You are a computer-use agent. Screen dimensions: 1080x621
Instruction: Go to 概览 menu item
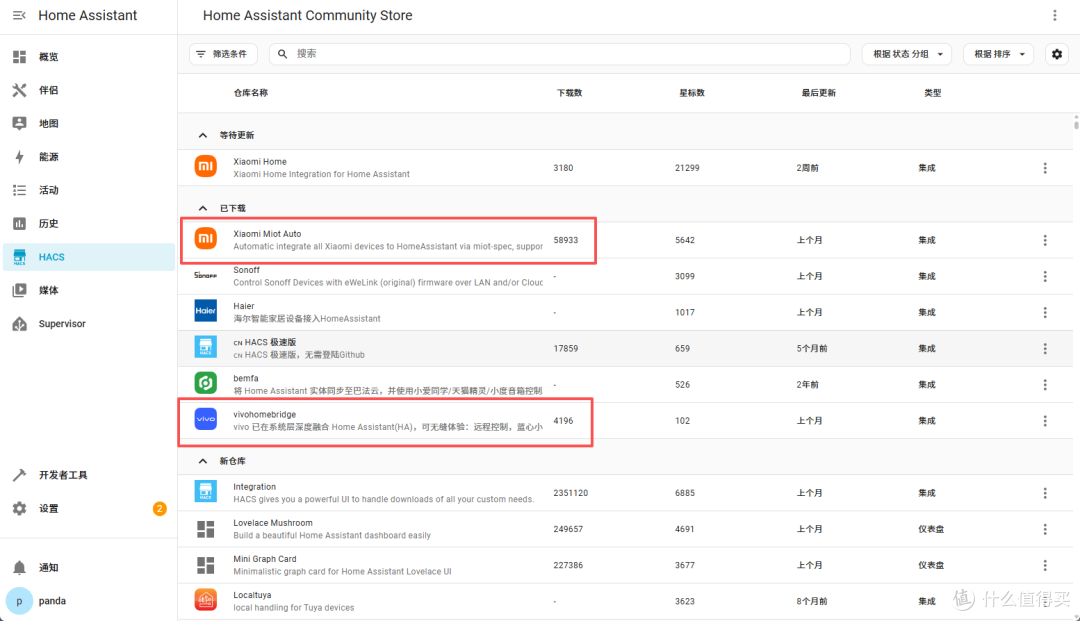[89, 56]
